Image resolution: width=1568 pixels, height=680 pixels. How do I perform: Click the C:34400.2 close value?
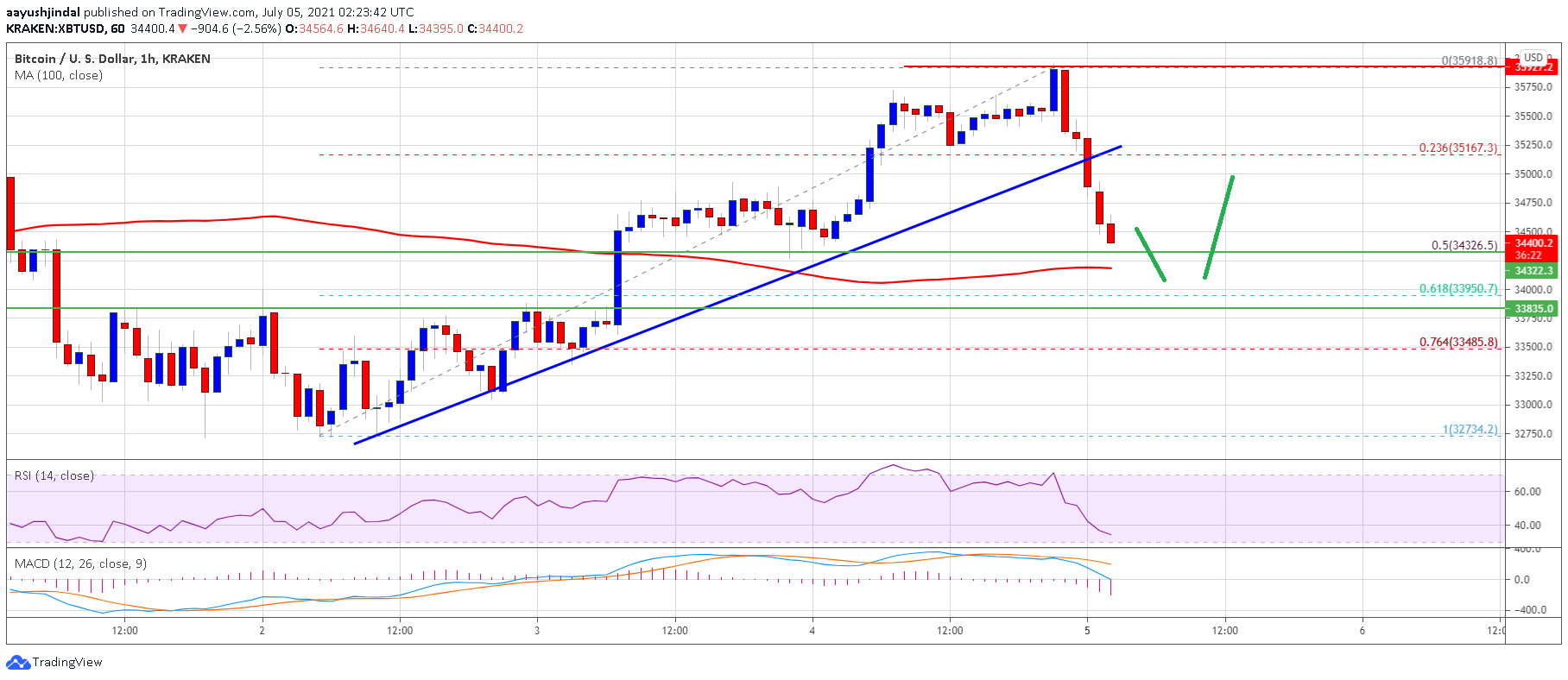[496, 28]
